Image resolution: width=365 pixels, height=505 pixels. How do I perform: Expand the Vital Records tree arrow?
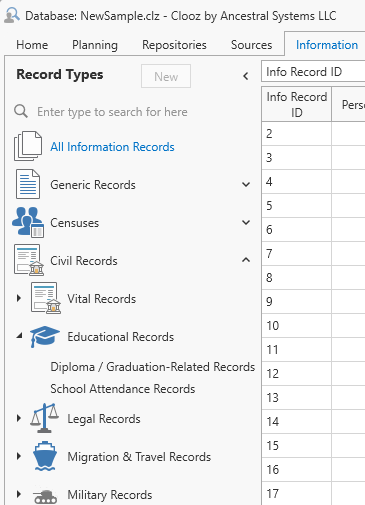pos(19,298)
